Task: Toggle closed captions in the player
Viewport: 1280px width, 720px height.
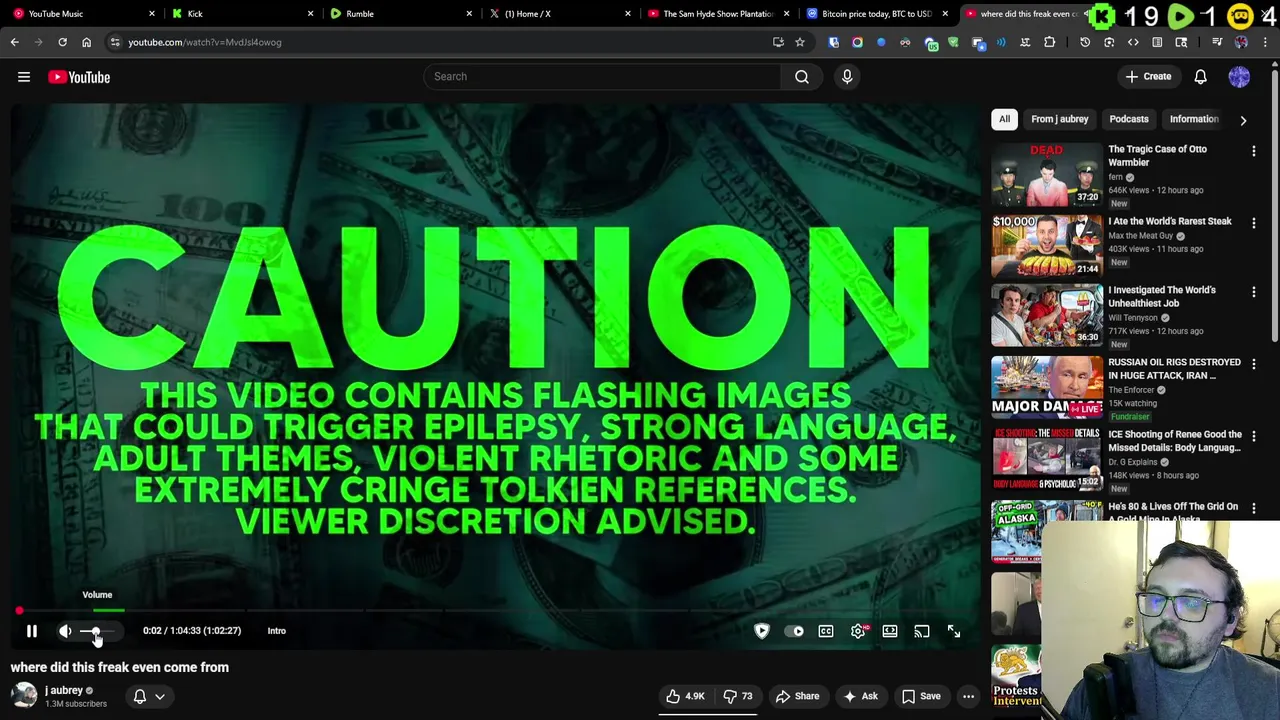Action: [826, 631]
